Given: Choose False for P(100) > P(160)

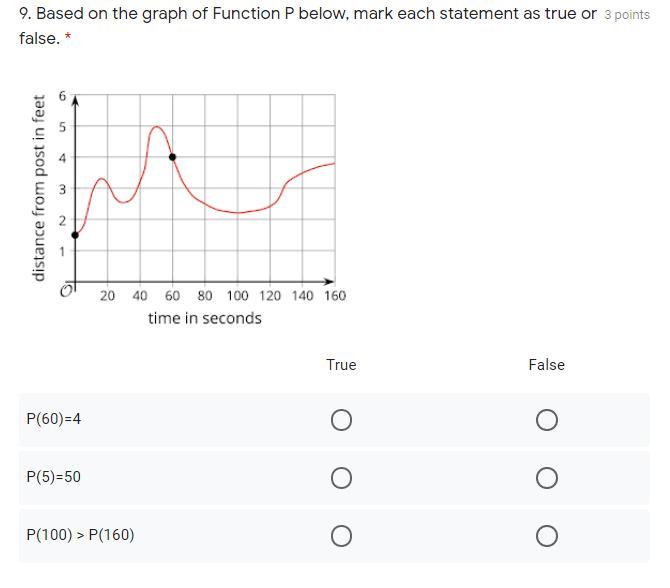Looking at the screenshot, I should pos(546,536).
